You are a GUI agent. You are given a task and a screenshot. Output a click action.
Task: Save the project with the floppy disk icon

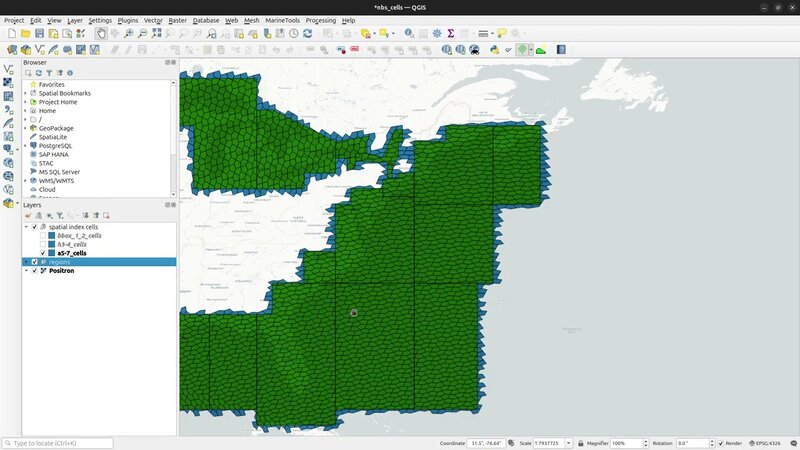39,34
